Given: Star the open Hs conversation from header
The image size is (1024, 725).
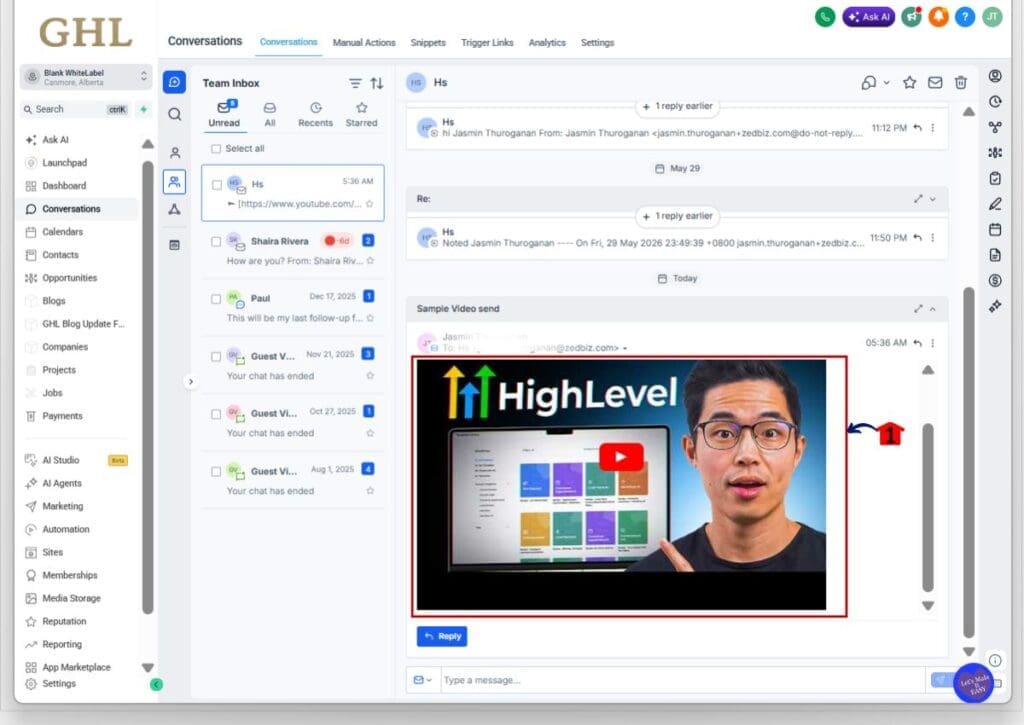Looking at the screenshot, I should pyautogui.click(x=909, y=82).
